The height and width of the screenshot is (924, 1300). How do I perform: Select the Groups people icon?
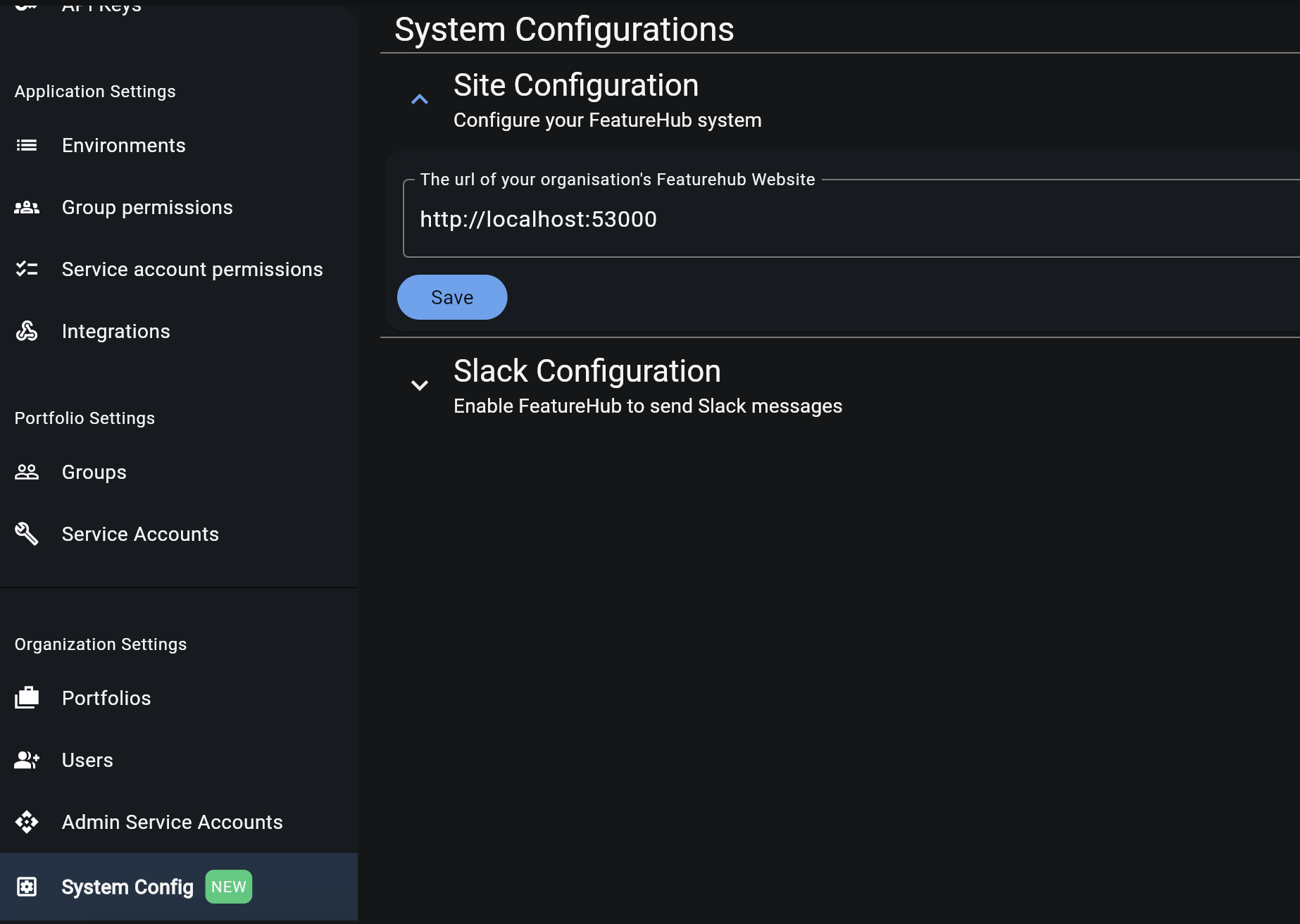26,471
